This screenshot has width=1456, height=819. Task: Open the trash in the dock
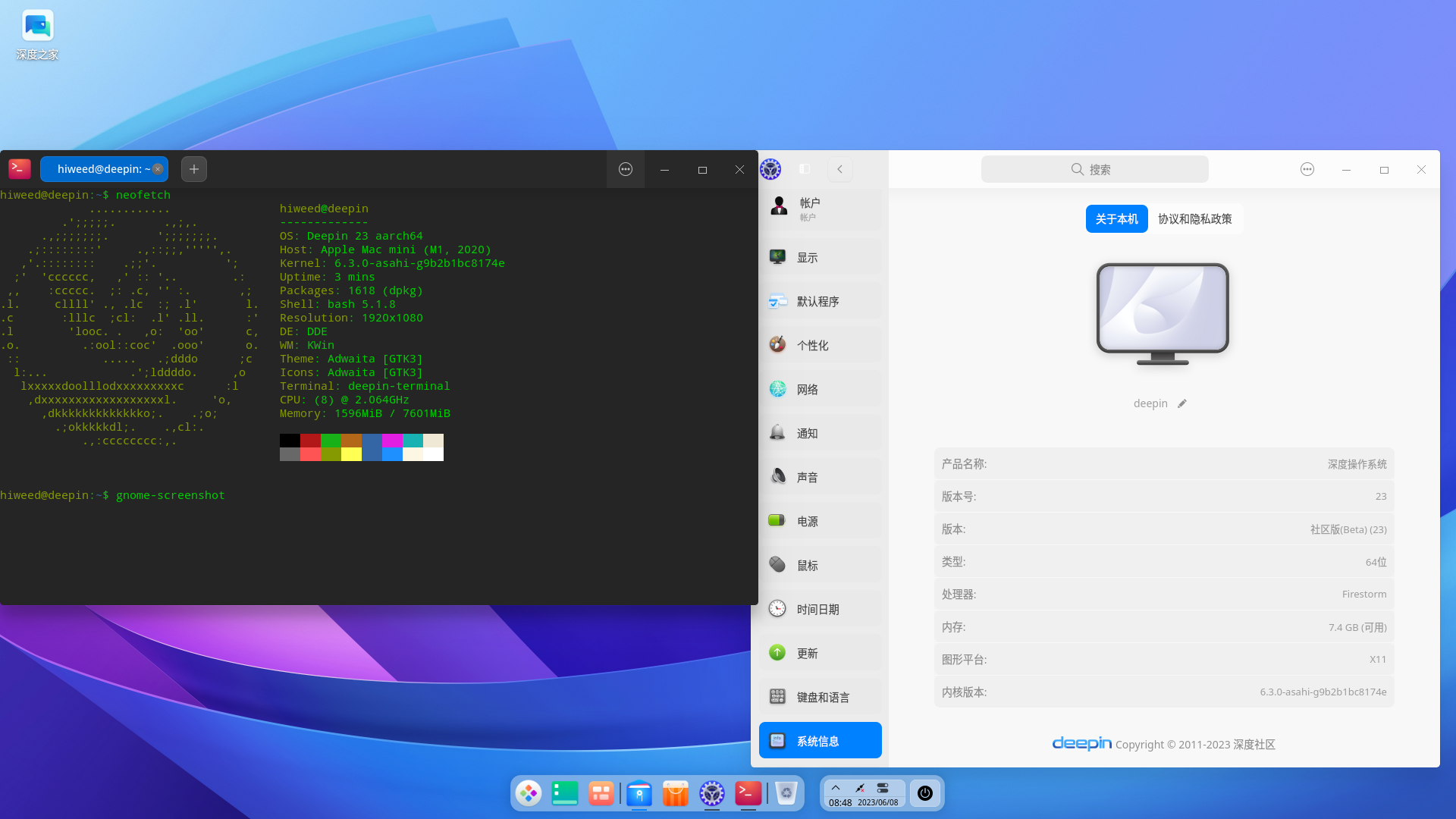786,793
